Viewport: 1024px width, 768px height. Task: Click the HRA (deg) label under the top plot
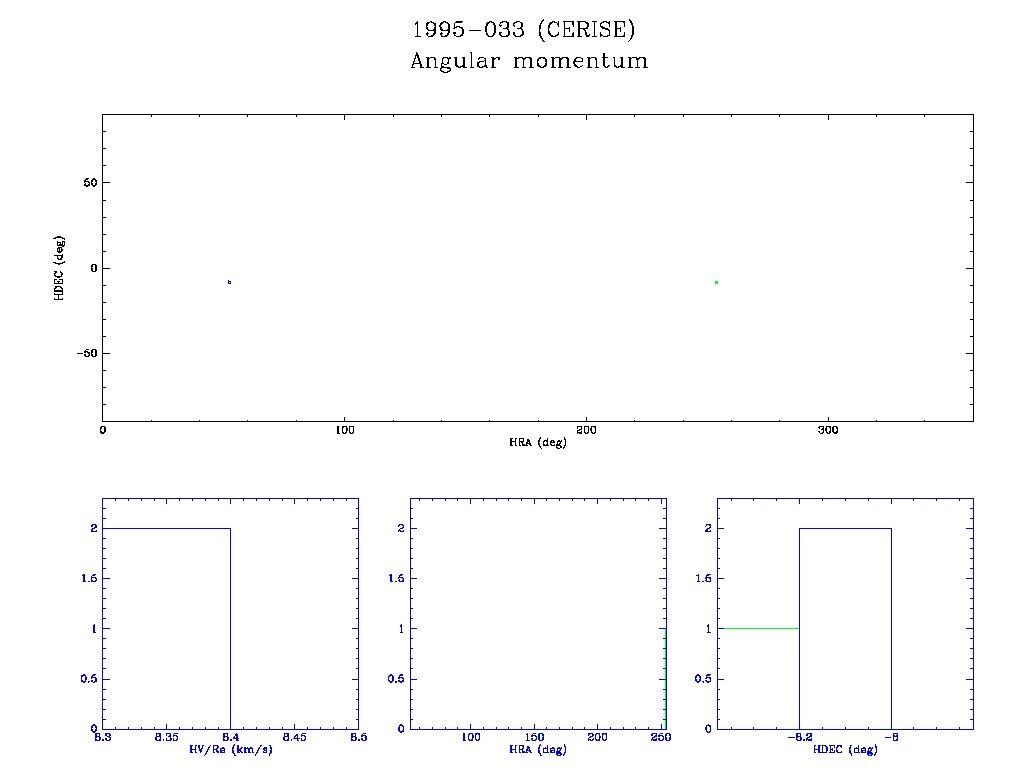click(x=538, y=442)
